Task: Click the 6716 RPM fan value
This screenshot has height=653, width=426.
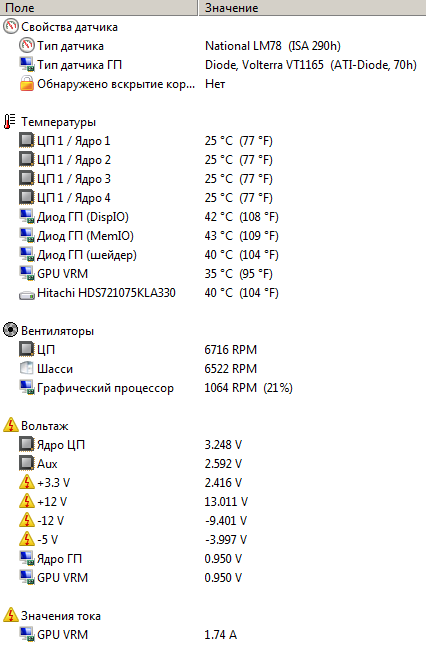Action: [x=231, y=350]
